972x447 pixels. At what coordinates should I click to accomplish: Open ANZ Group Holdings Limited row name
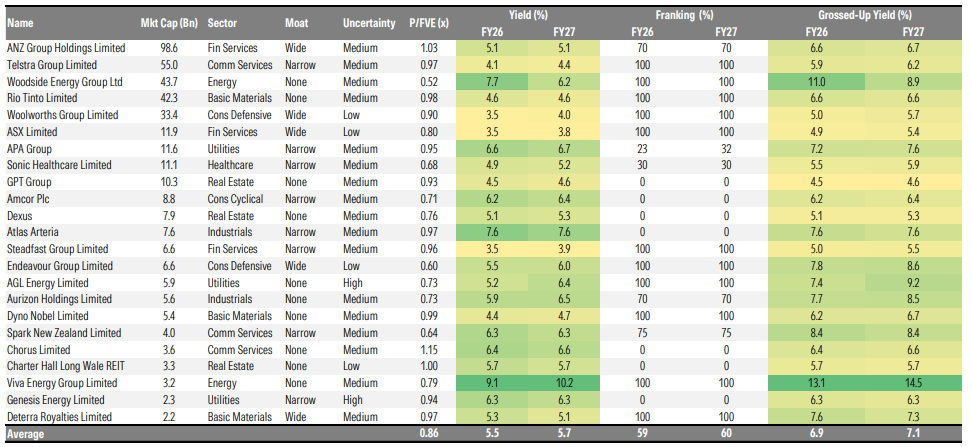point(66,48)
